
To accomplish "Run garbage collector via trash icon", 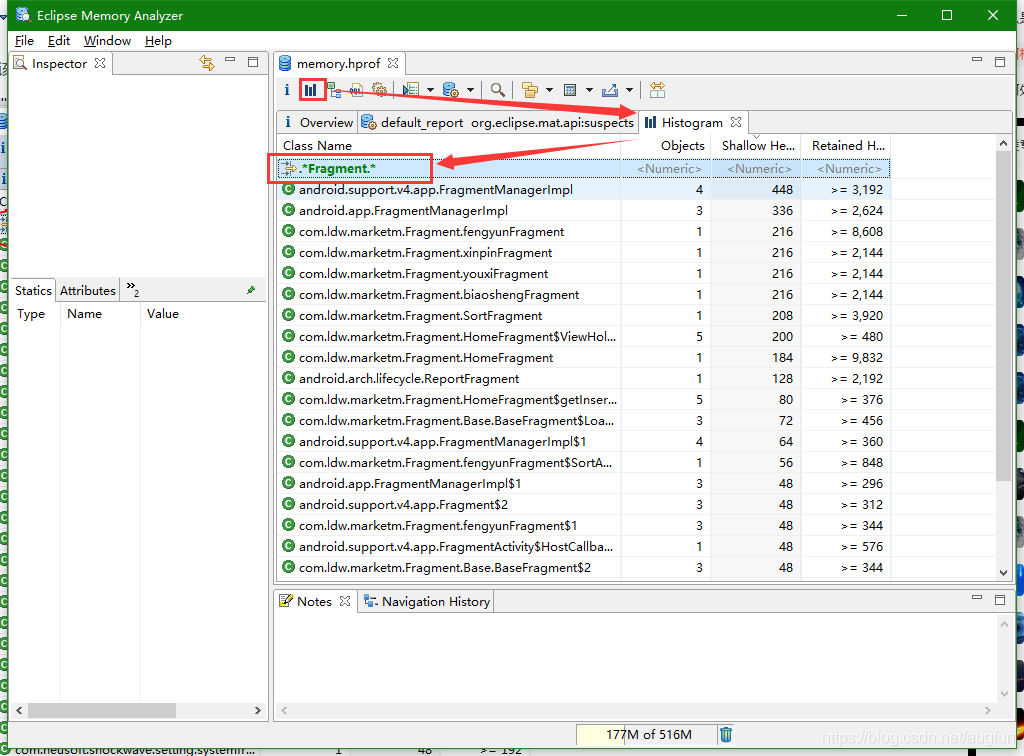I will 726,734.
